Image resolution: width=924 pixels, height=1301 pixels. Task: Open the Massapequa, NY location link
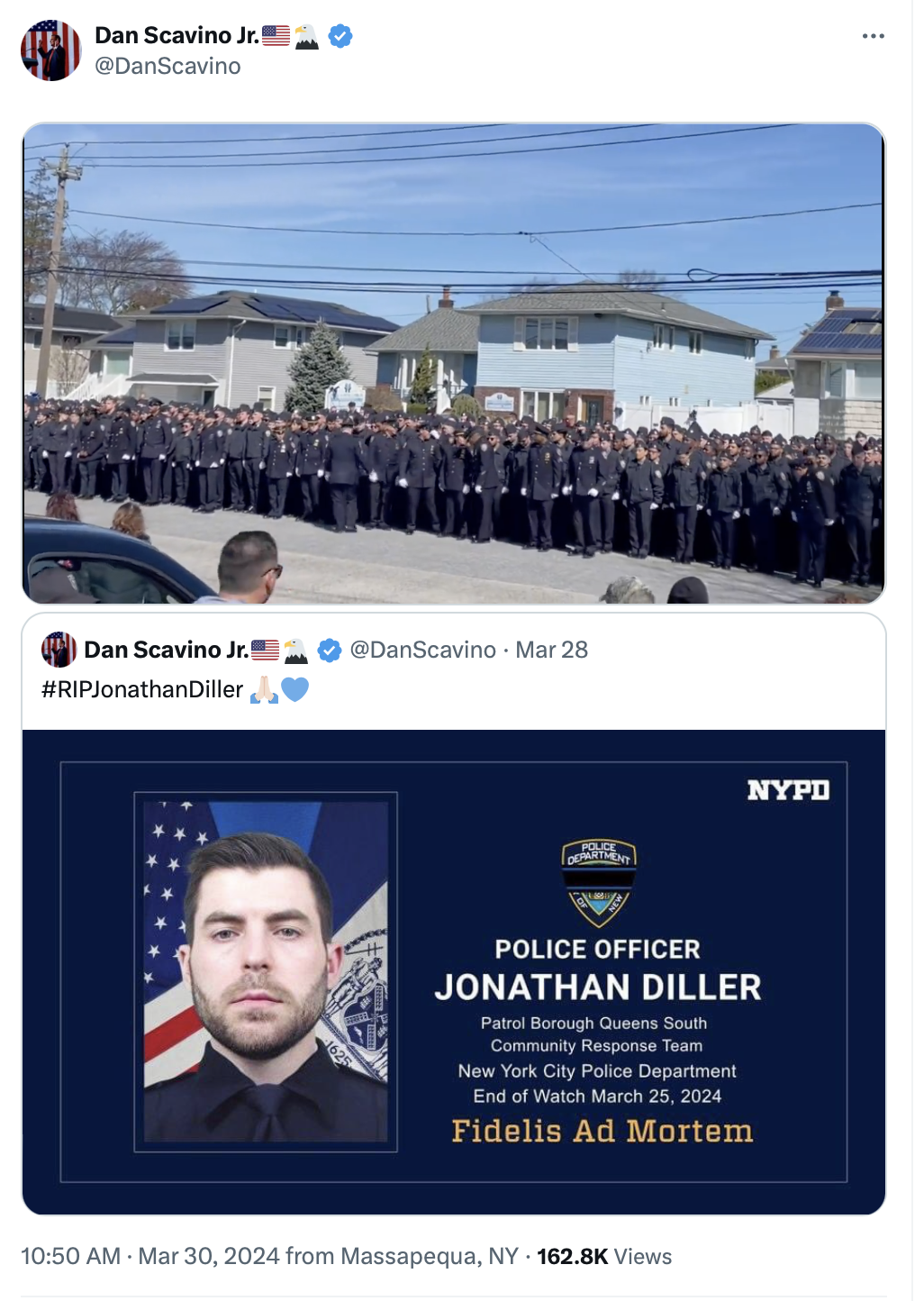point(430,1256)
